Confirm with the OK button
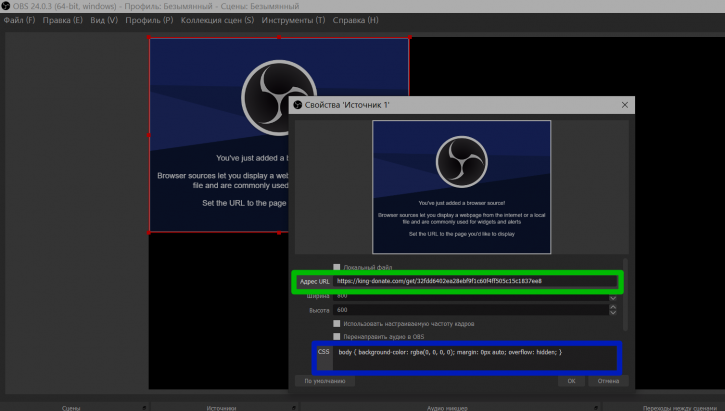The height and width of the screenshot is (411, 725). (x=571, y=381)
